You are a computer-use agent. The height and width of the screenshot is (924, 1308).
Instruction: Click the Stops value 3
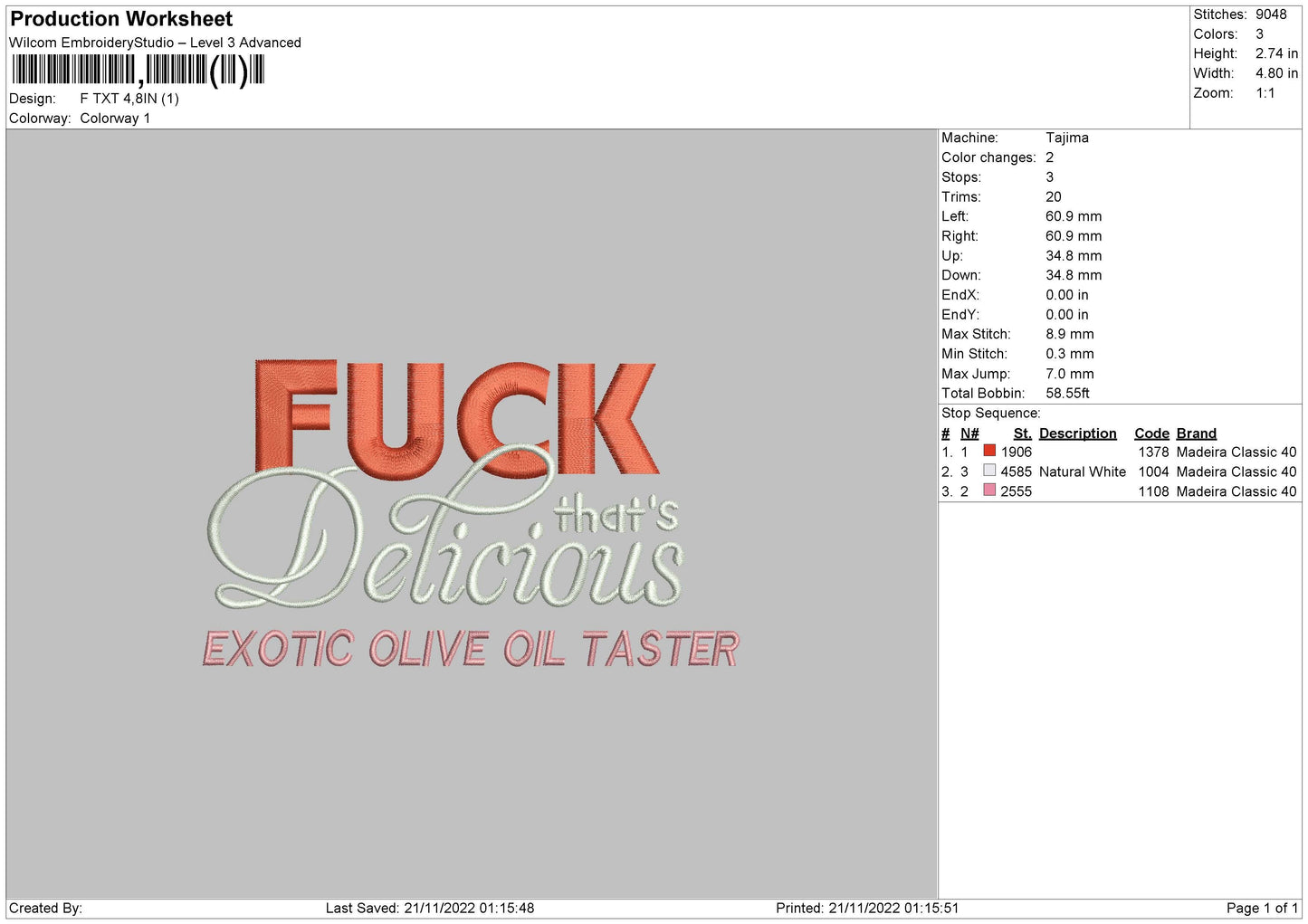tap(1050, 177)
